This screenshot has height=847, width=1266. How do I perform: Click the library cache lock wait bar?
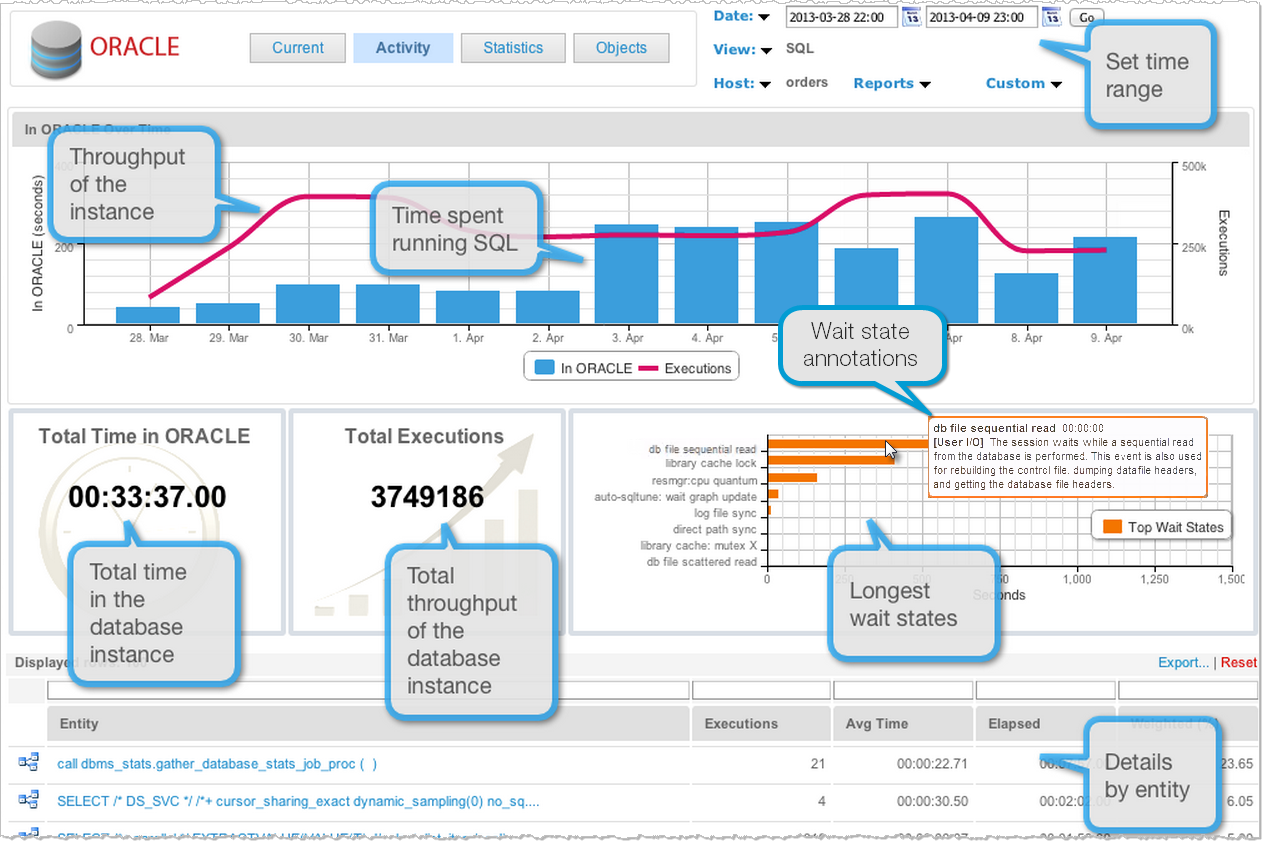(x=831, y=460)
